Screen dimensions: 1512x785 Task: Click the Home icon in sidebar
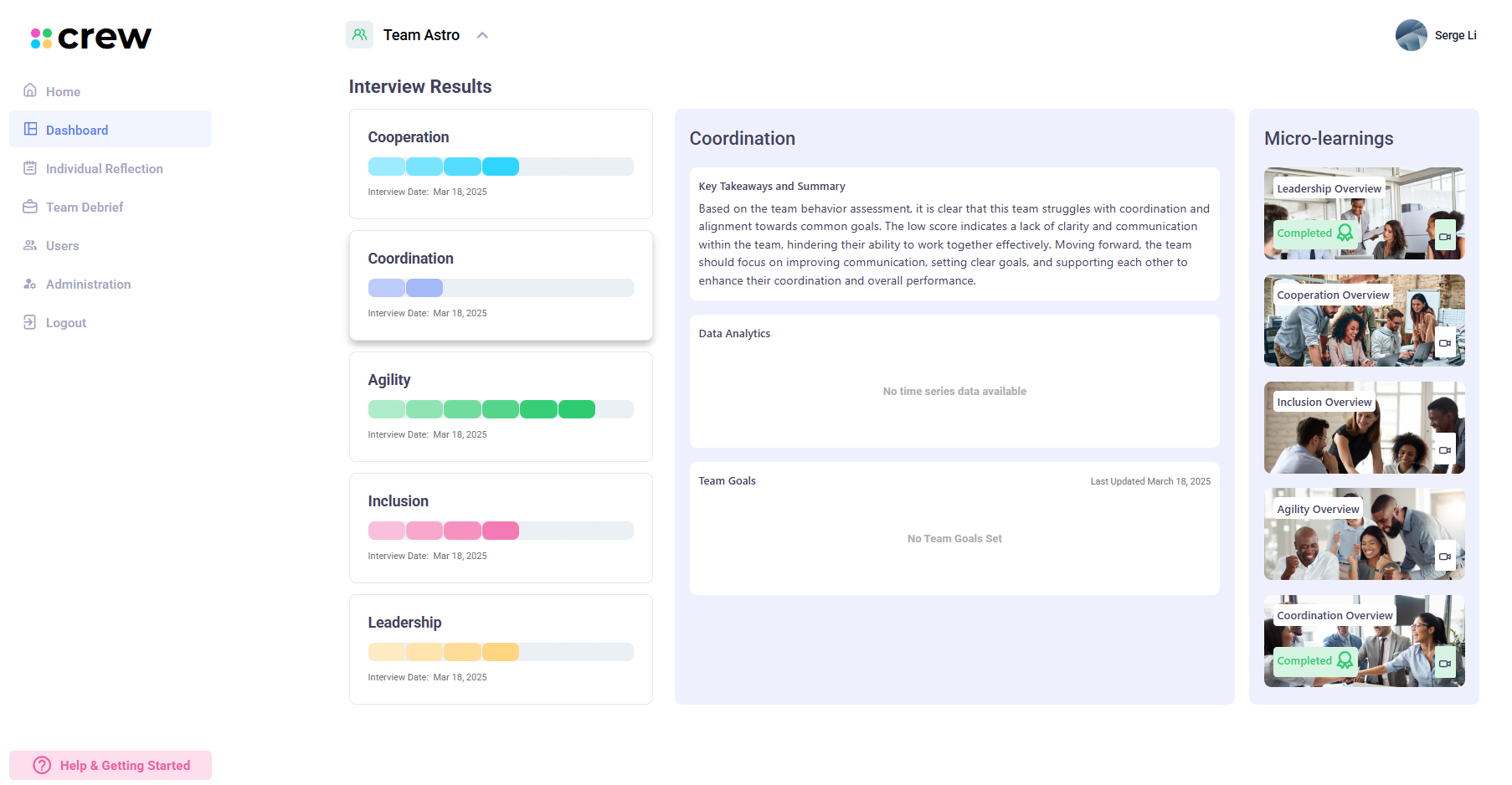coord(30,90)
